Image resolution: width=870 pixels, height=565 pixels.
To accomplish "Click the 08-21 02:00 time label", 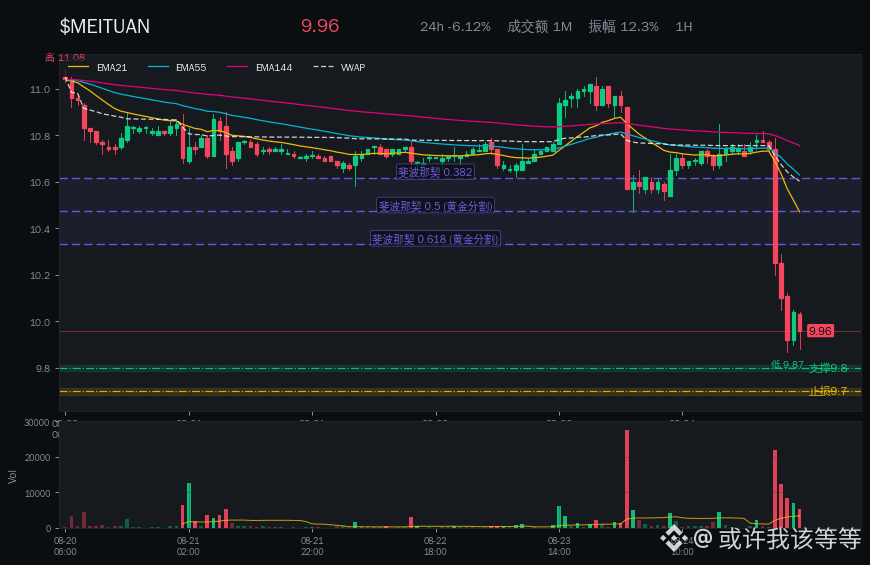I will [x=188, y=546].
